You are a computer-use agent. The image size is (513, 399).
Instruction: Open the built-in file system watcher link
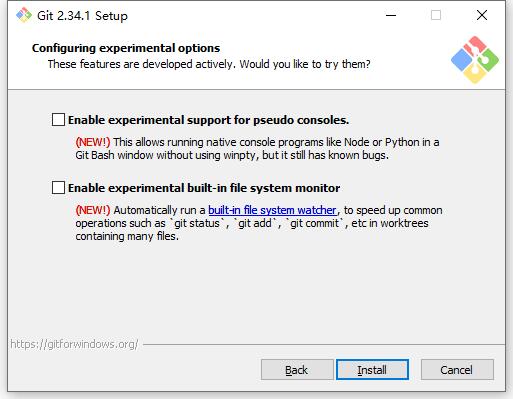click(x=272, y=210)
